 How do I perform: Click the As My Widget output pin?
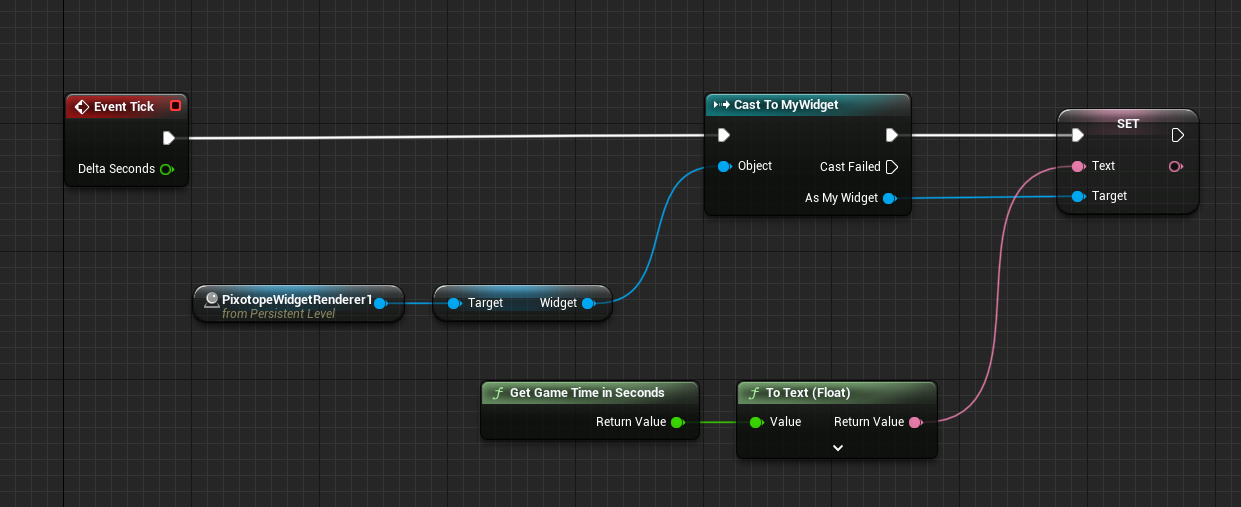click(889, 198)
